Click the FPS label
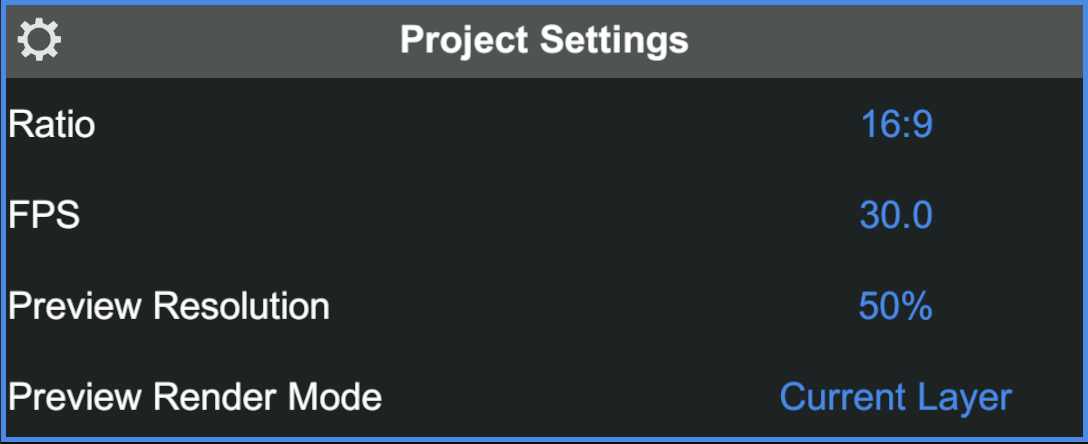Screen dimensions: 1088x444 44,215
